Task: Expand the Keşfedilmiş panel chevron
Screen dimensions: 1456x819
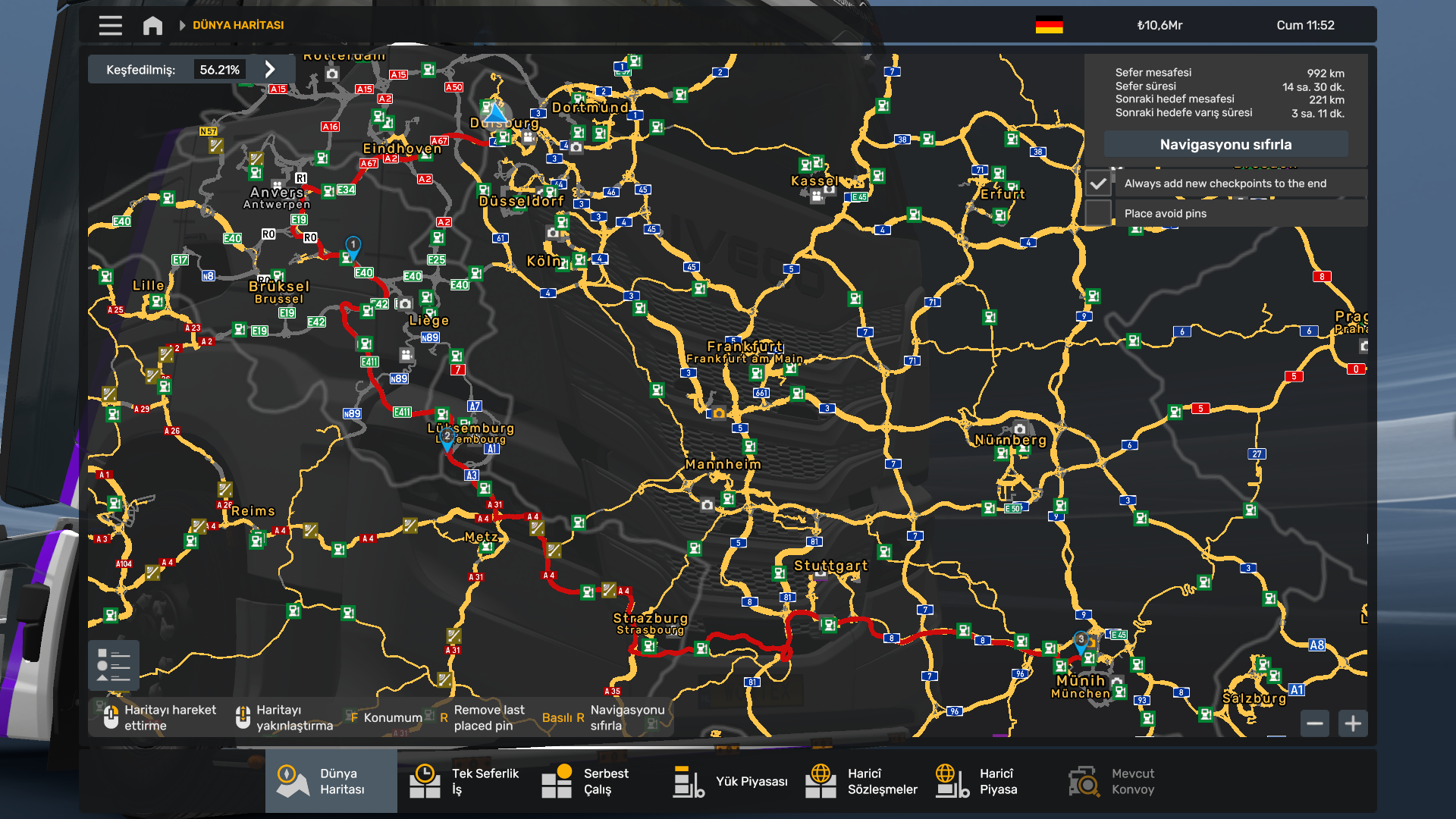Action: (x=270, y=69)
